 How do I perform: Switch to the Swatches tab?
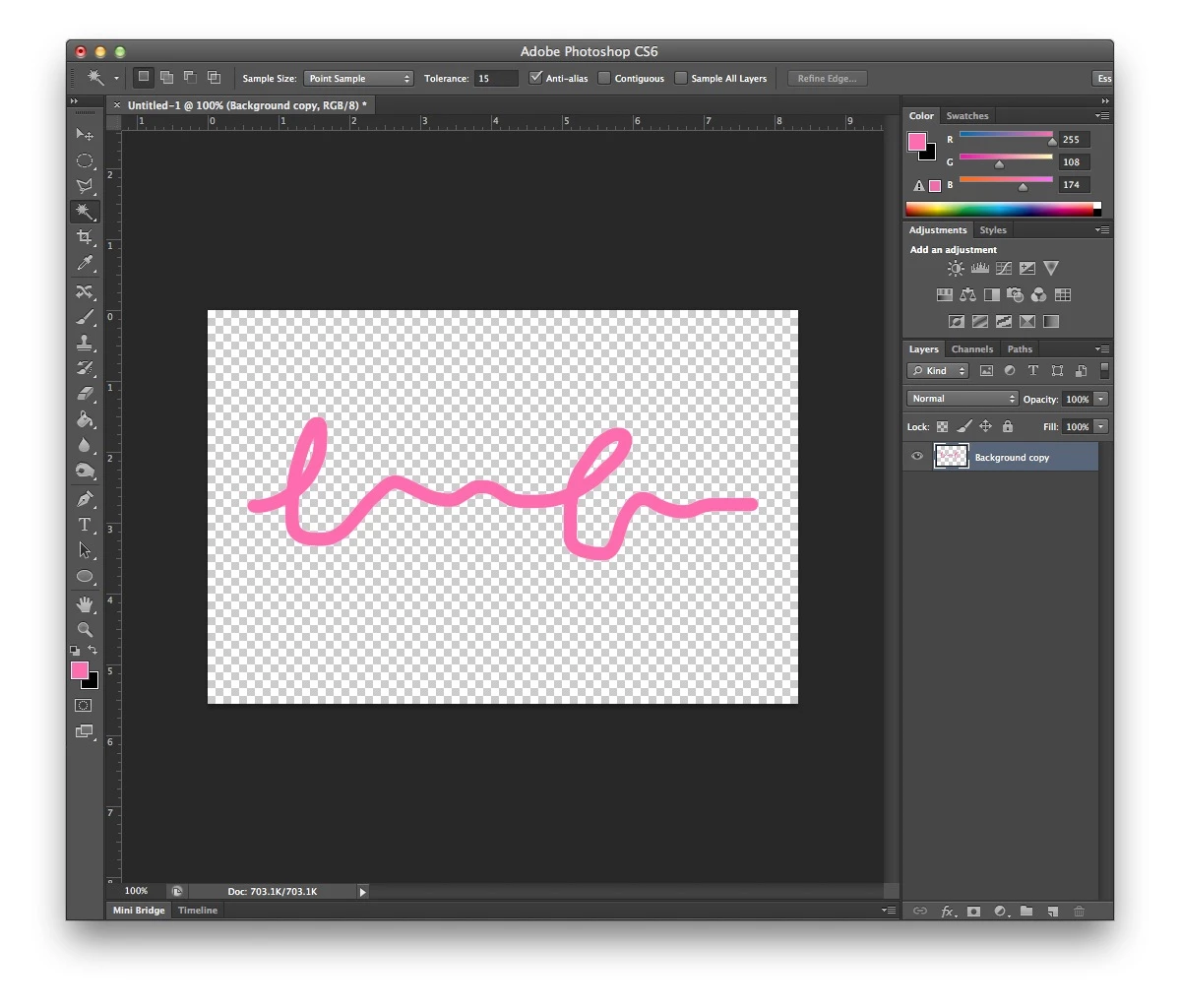click(967, 116)
